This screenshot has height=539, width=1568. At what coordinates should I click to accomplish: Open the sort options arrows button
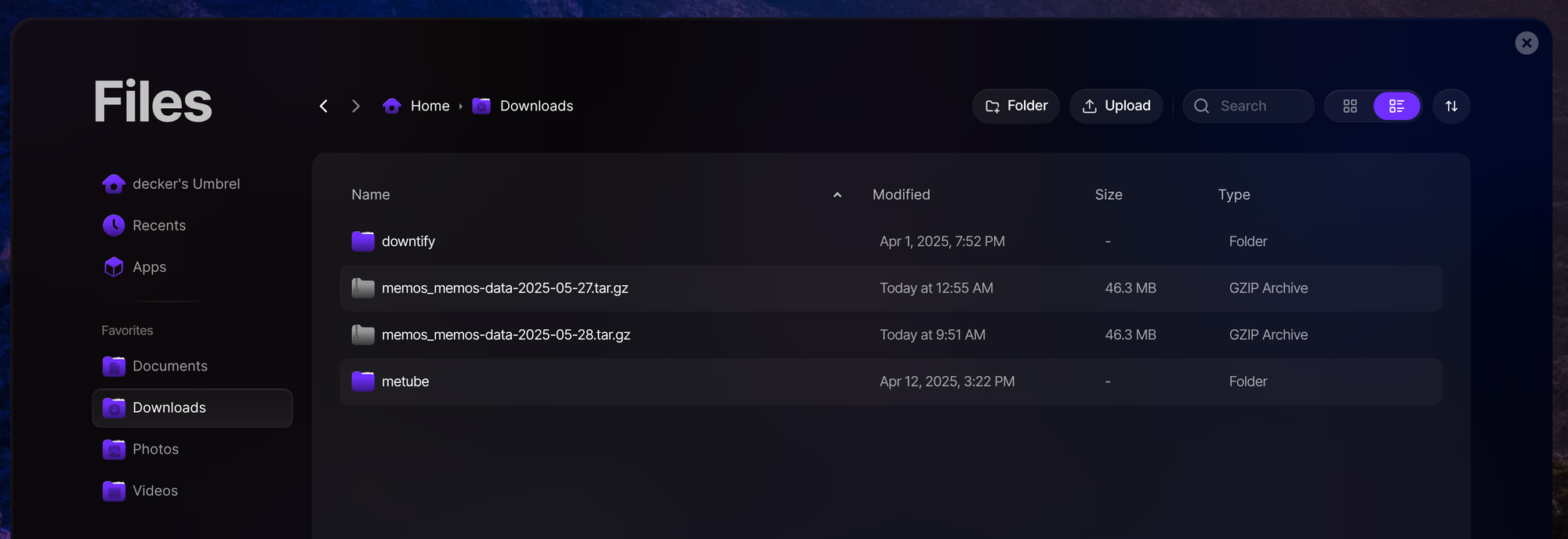tap(1451, 106)
